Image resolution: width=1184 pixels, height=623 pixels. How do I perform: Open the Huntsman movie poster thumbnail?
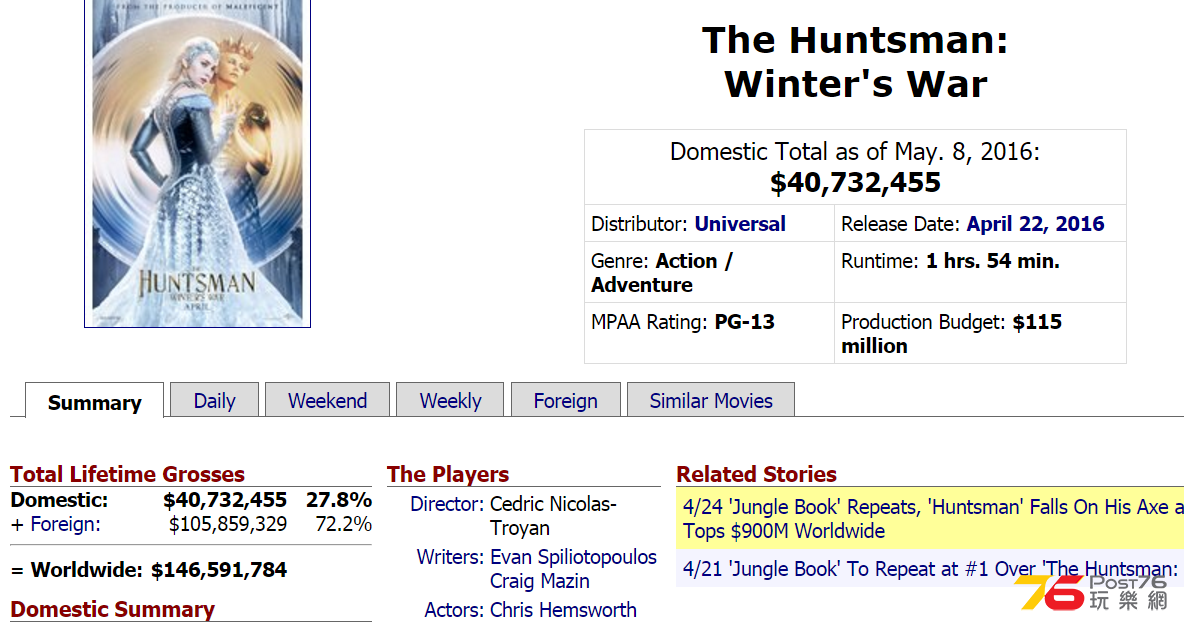click(197, 163)
